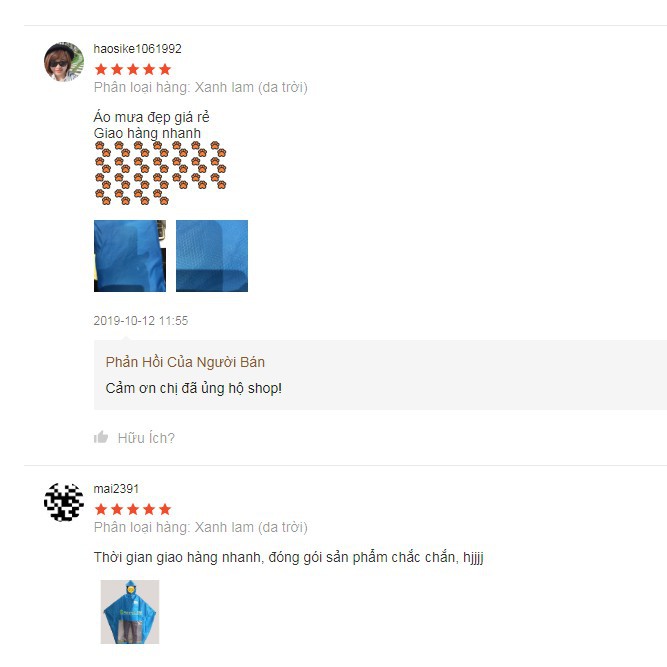This screenshot has height=667, width=667.
Task: Click mai2391's five-star rating
Action: [133, 509]
